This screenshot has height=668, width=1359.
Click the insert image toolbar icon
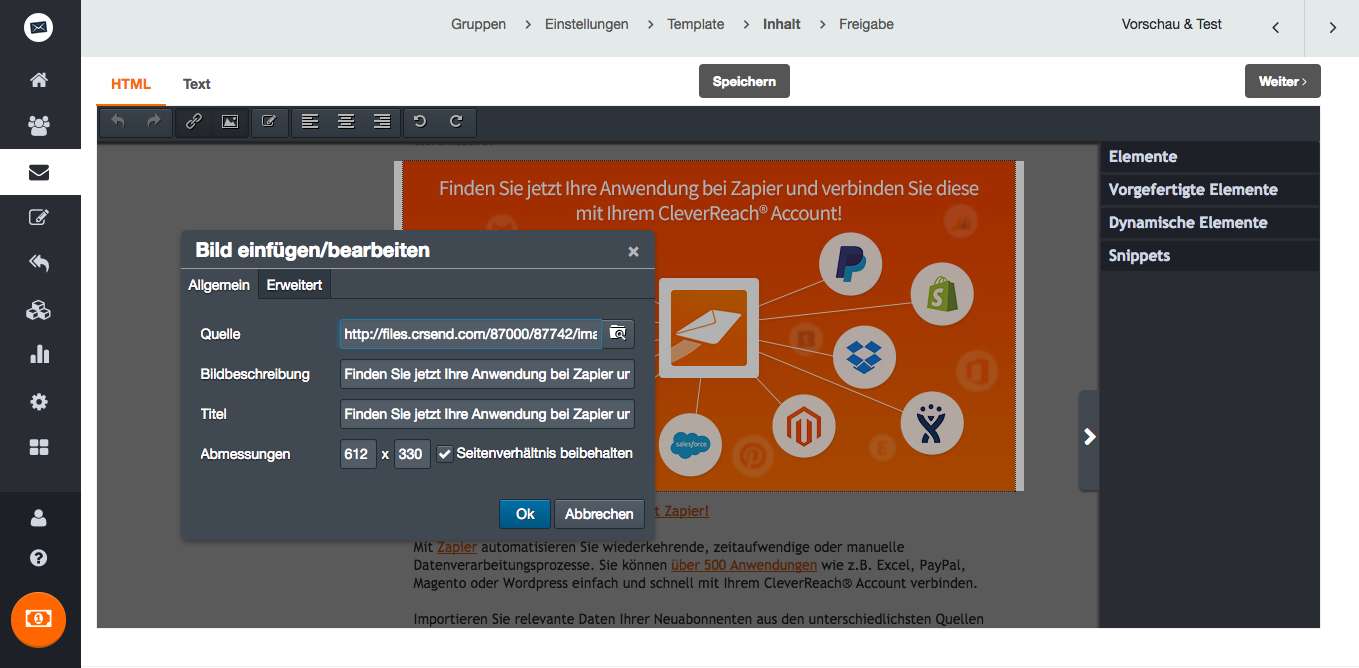point(230,121)
